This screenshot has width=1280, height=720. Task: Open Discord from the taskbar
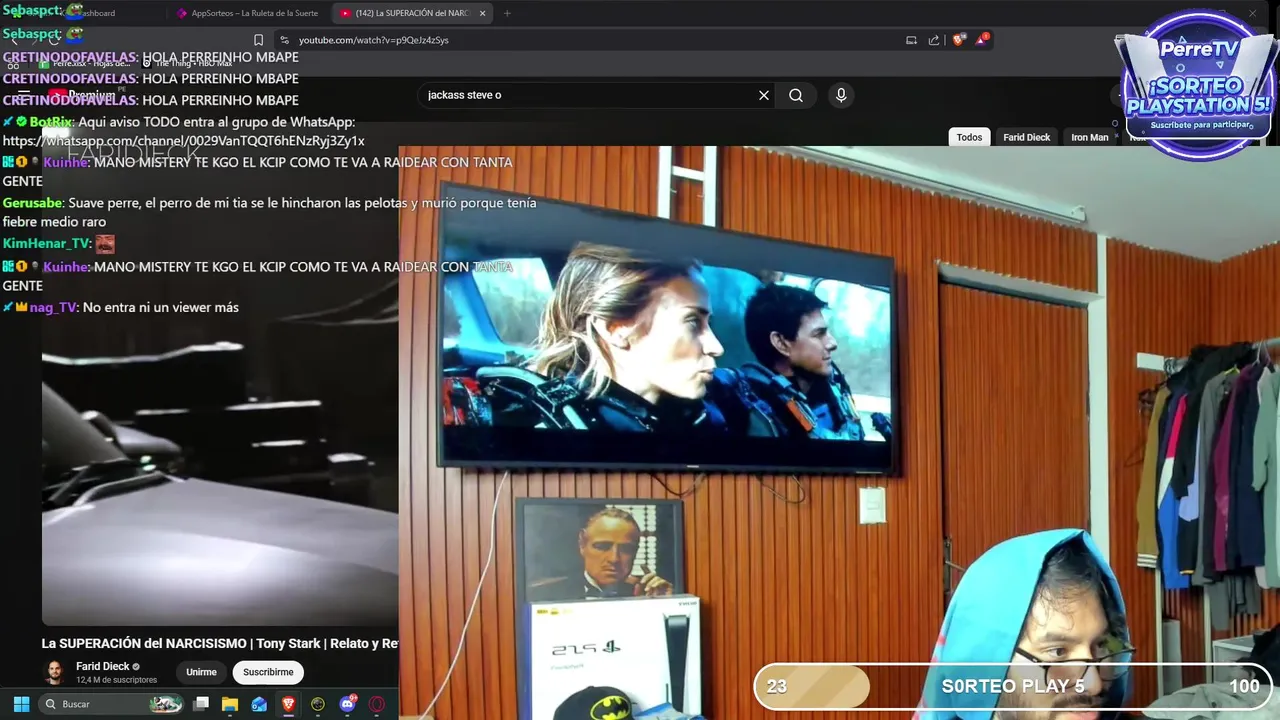click(x=348, y=704)
